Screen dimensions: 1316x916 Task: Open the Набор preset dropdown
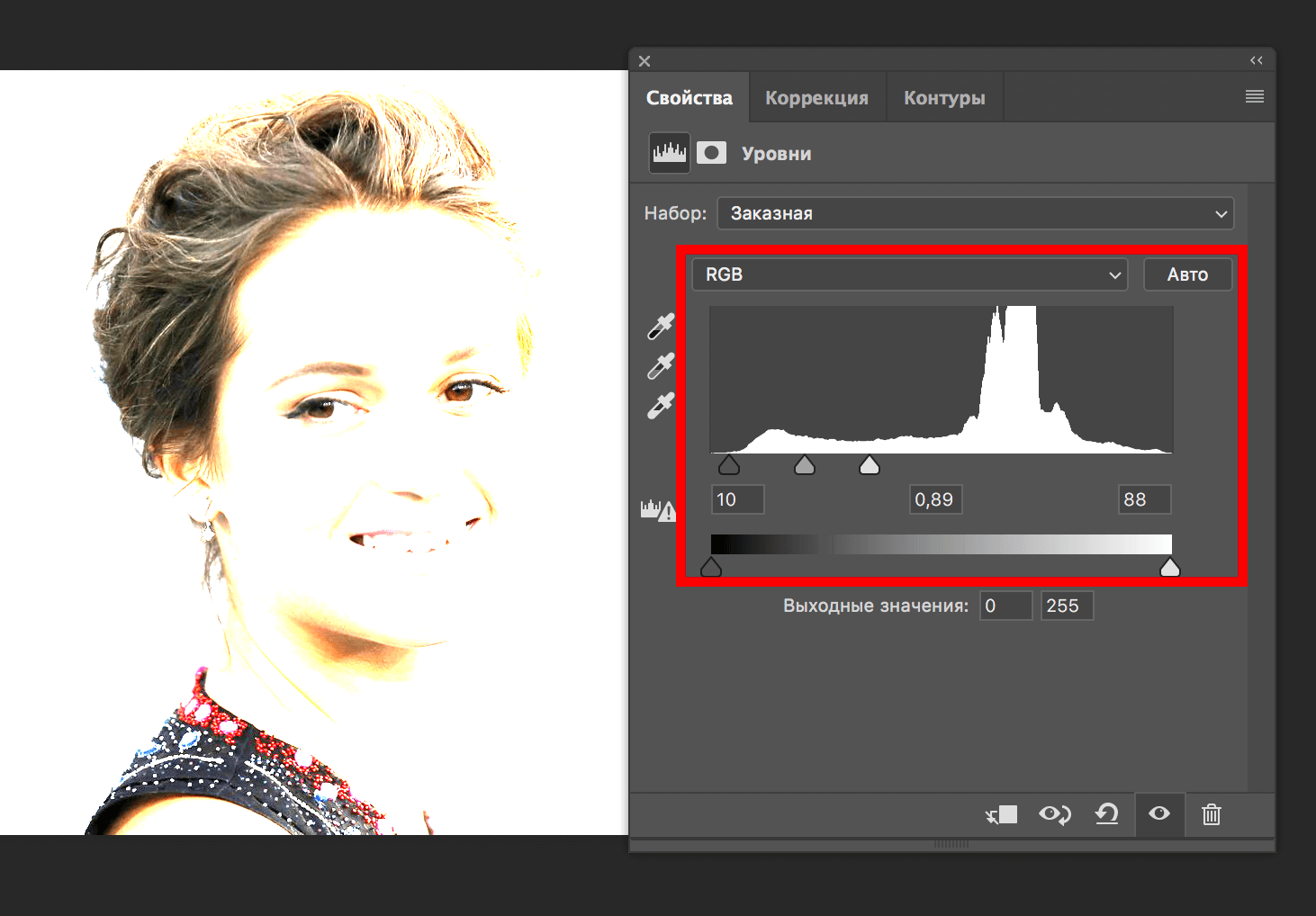[x=975, y=213]
